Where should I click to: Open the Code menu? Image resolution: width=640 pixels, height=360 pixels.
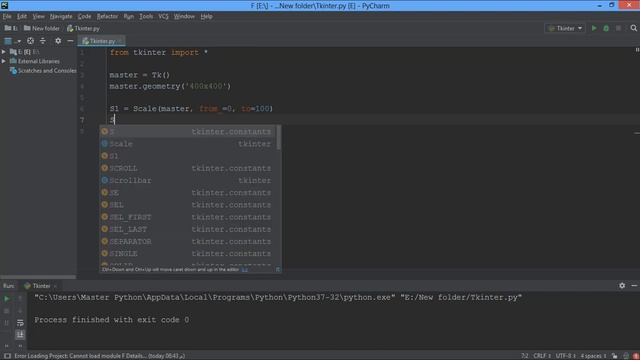click(x=84, y=16)
